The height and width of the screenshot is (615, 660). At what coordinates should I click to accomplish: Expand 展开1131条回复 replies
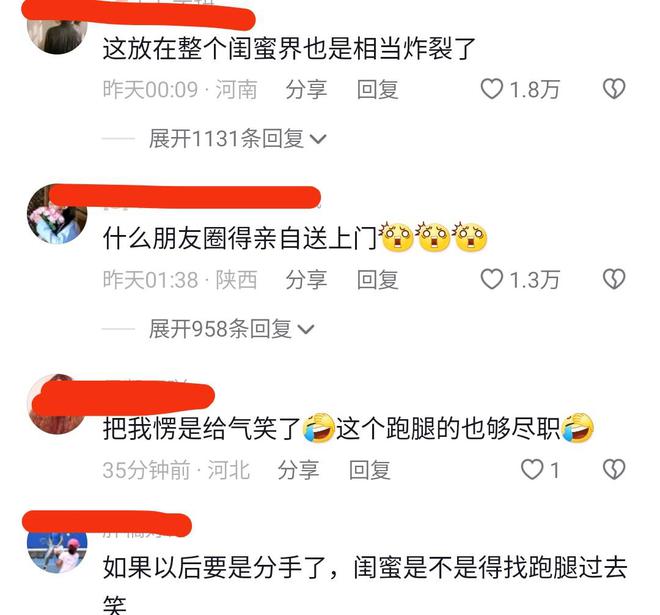237,138
